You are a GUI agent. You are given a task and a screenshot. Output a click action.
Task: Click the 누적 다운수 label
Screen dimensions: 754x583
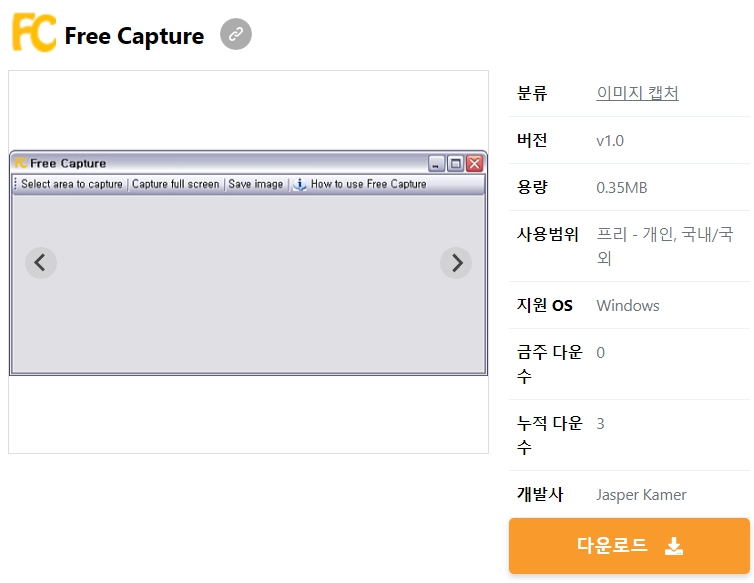pos(550,435)
